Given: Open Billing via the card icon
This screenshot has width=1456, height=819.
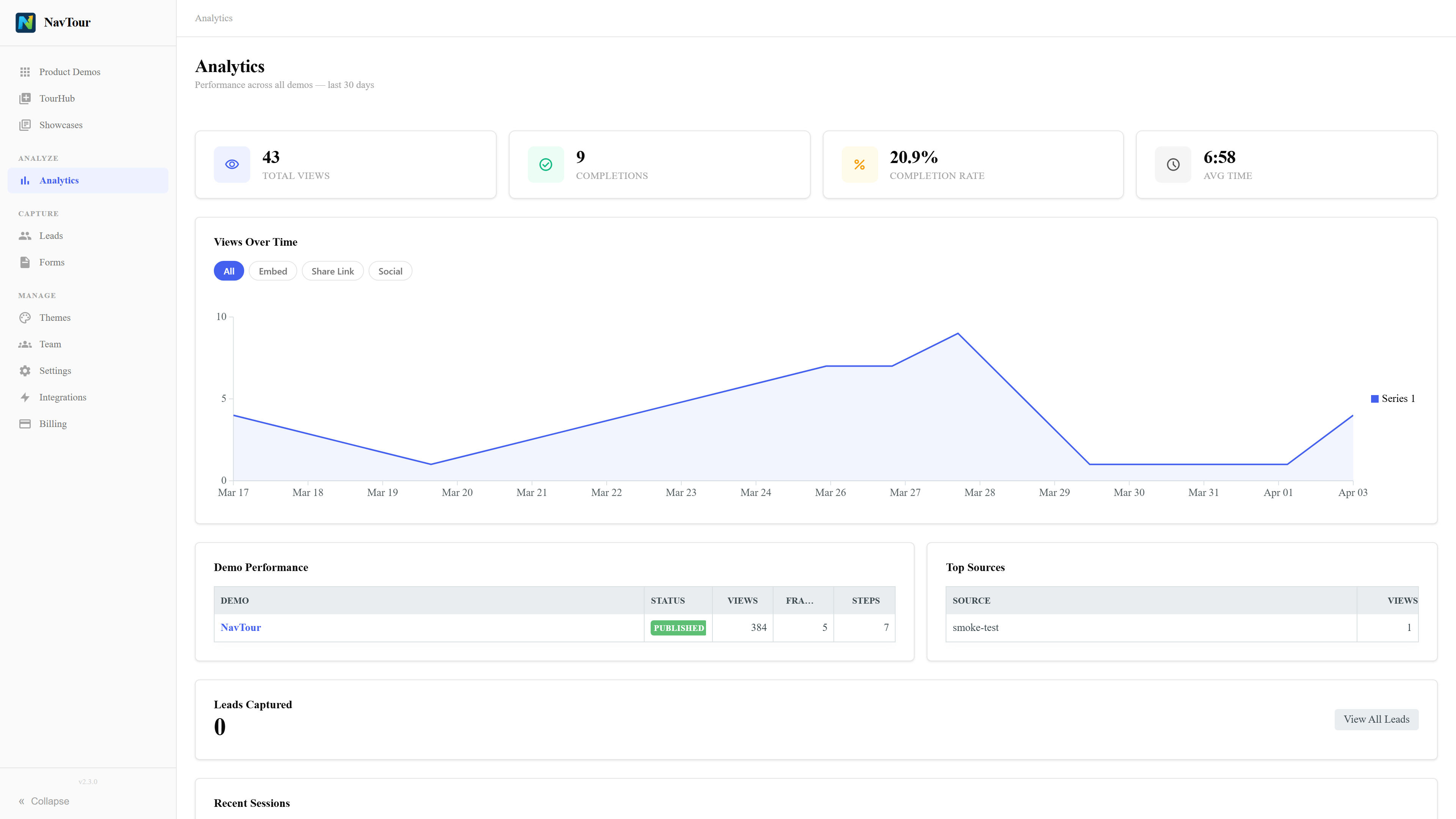Looking at the screenshot, I should 26,424.
